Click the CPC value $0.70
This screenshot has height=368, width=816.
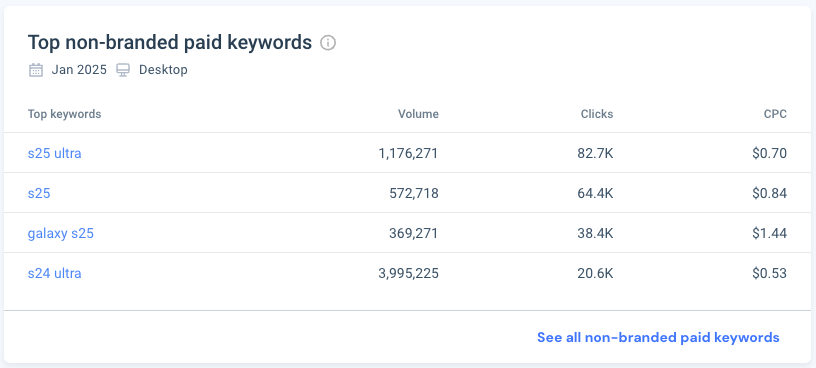(x=770, y=154)
